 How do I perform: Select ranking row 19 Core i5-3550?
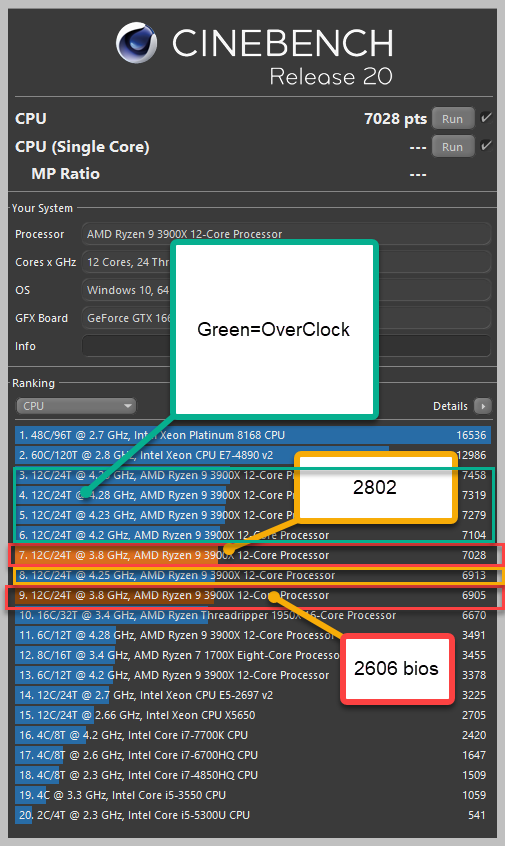tap(253, 795)
